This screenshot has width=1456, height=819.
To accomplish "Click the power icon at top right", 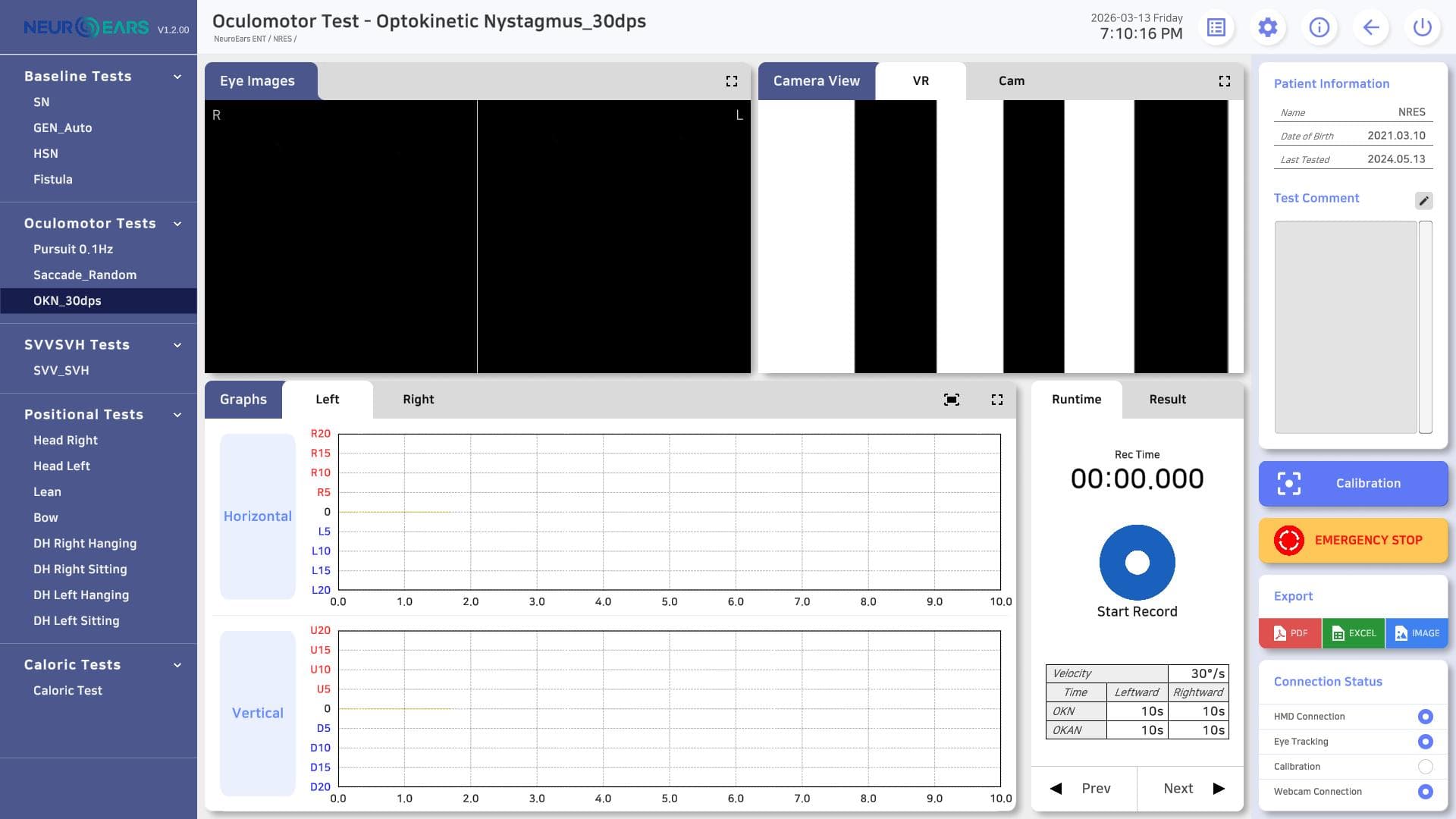I will 1423,28.
